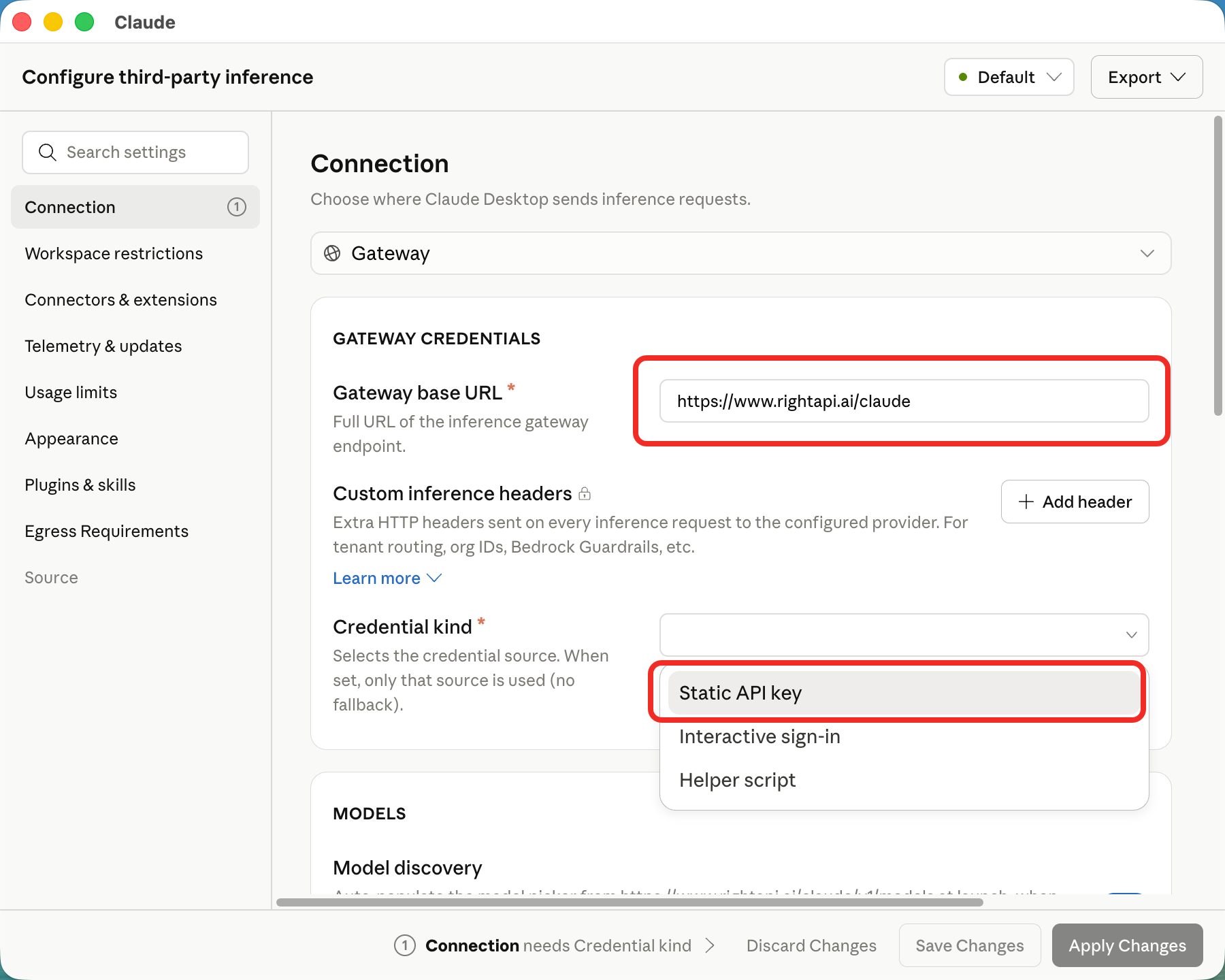Go to Connectors & extensions
Image resolution: width=1225 pixels, height=980 pixels.
tap(135, 299)
